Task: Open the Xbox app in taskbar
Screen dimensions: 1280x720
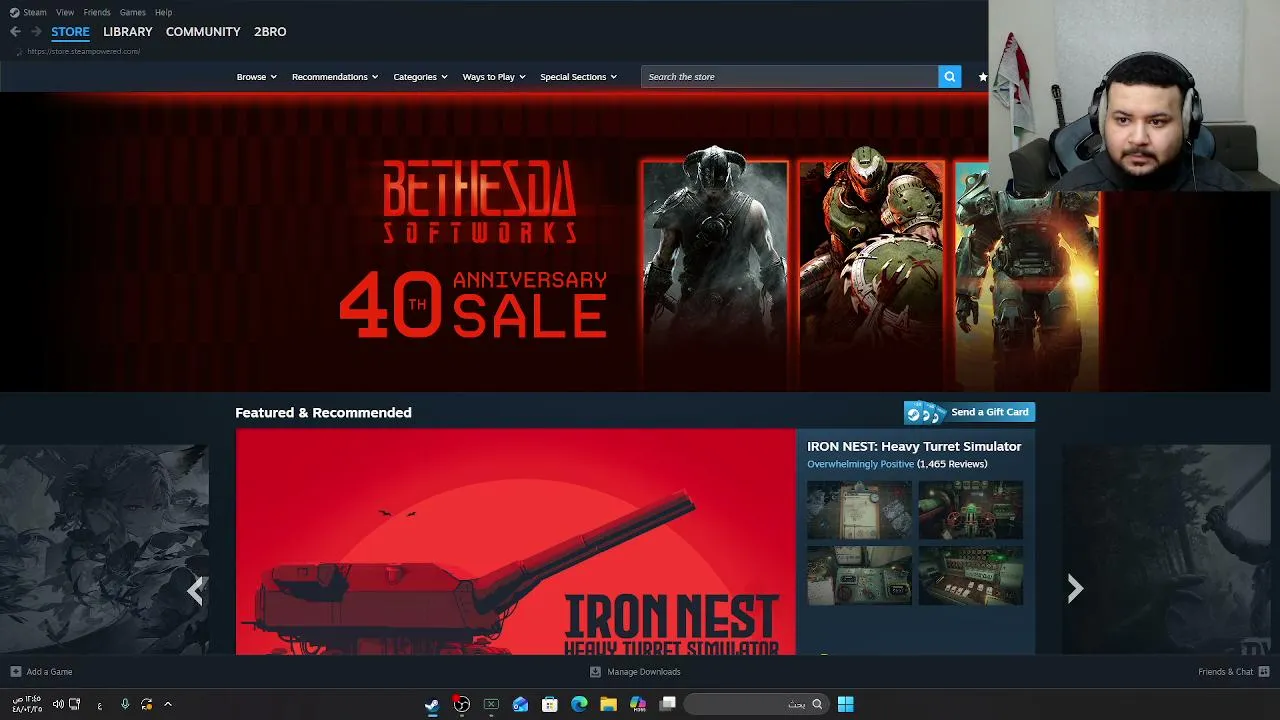Action: (491, 705)
